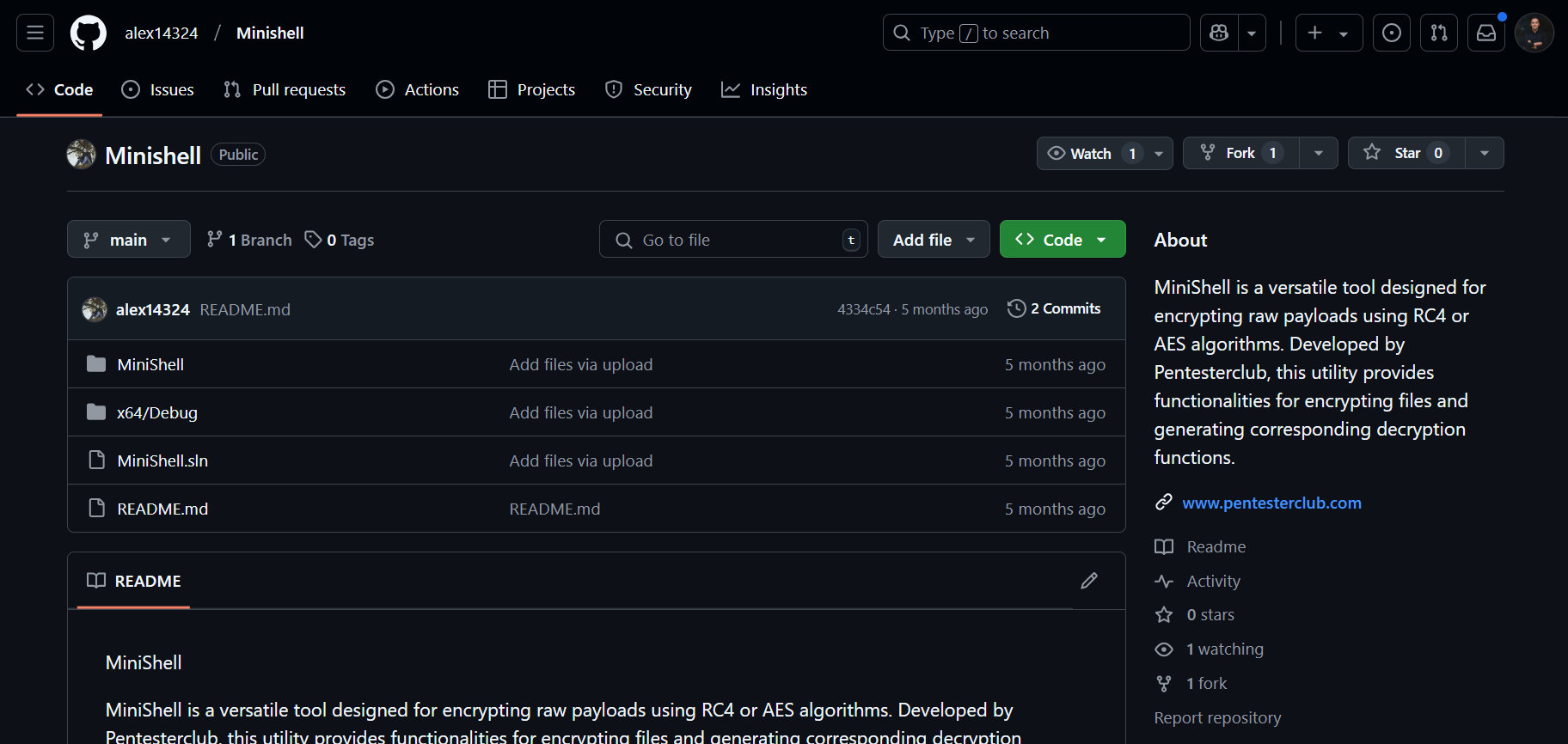Open the Add file dropdown
The height and width of the screenshot is (744, 1568).
point(934,240)
